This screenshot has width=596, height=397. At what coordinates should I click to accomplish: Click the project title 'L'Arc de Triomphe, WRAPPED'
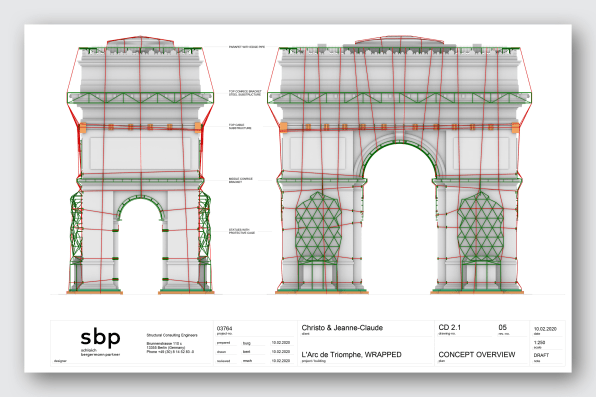click(351, 354)
